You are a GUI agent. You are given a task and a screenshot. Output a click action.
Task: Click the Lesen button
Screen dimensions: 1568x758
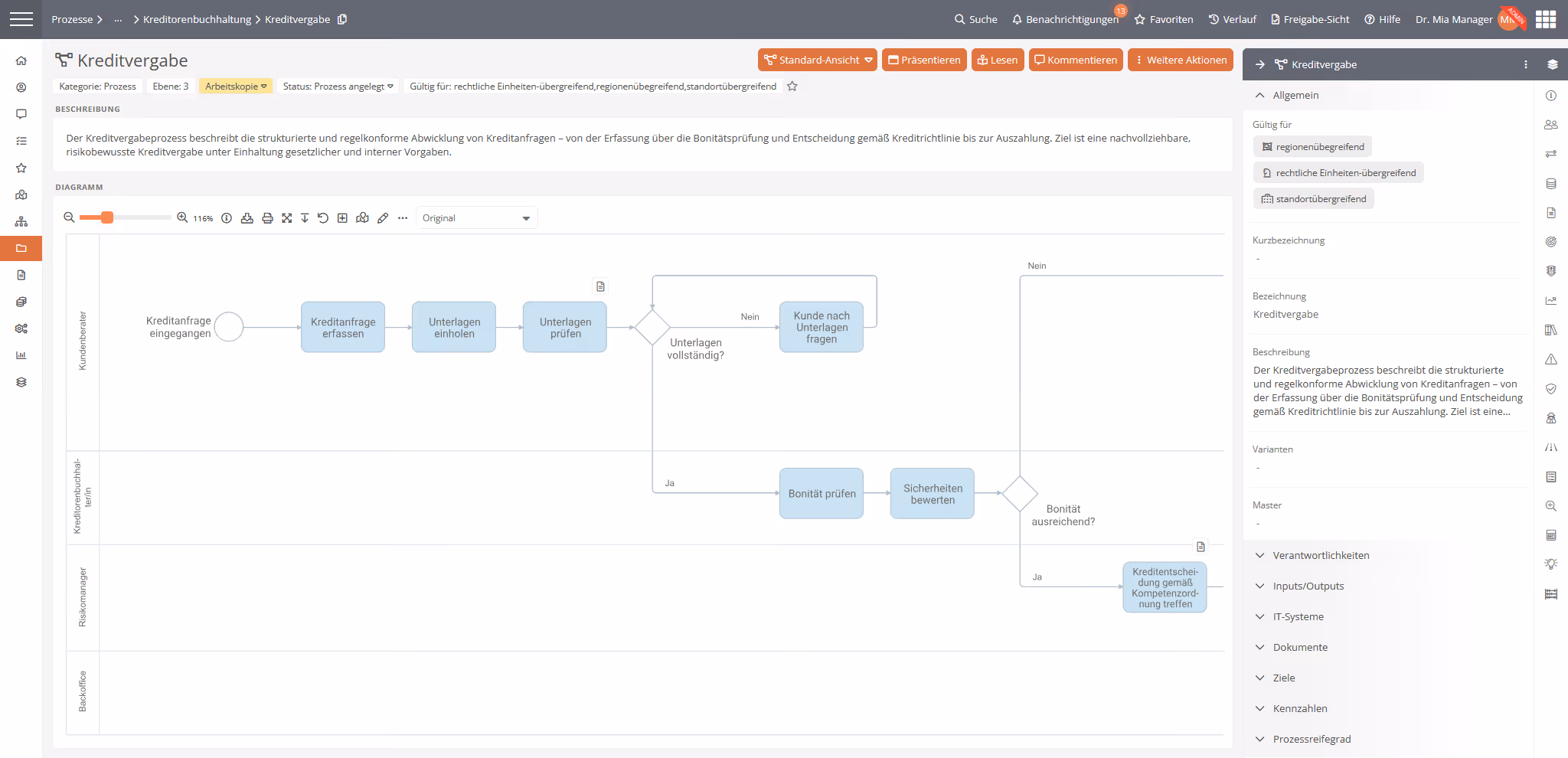point(998,60)
